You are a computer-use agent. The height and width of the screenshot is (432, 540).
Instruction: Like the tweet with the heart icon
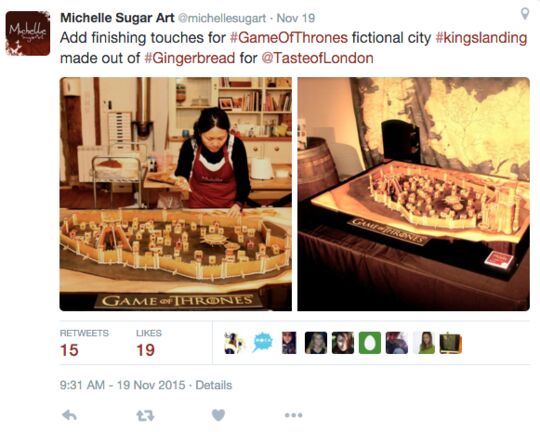pyautogui.click(x=218, y=415)
